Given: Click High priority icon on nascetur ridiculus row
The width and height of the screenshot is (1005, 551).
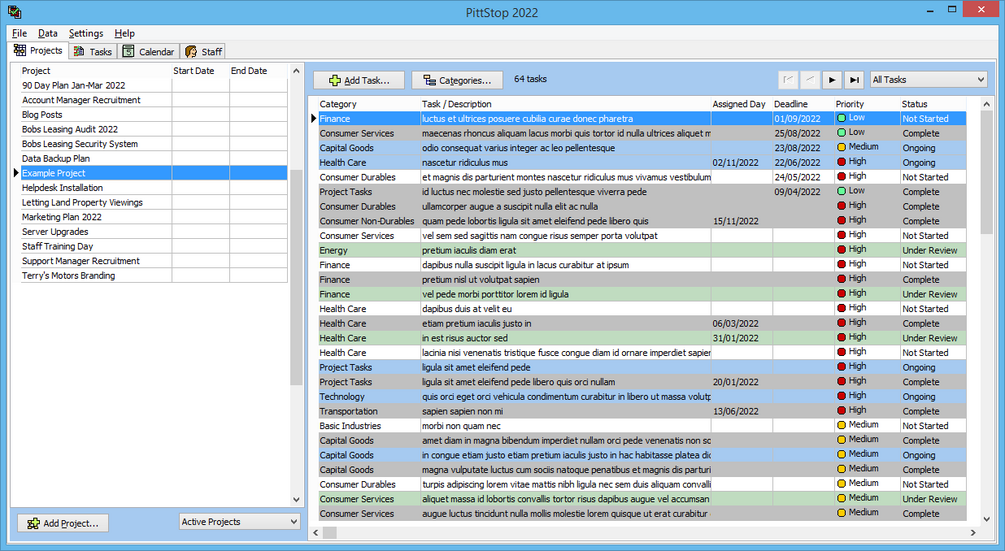Looking at the screenshot, I should pyautogui.click(x=842, y=162).
